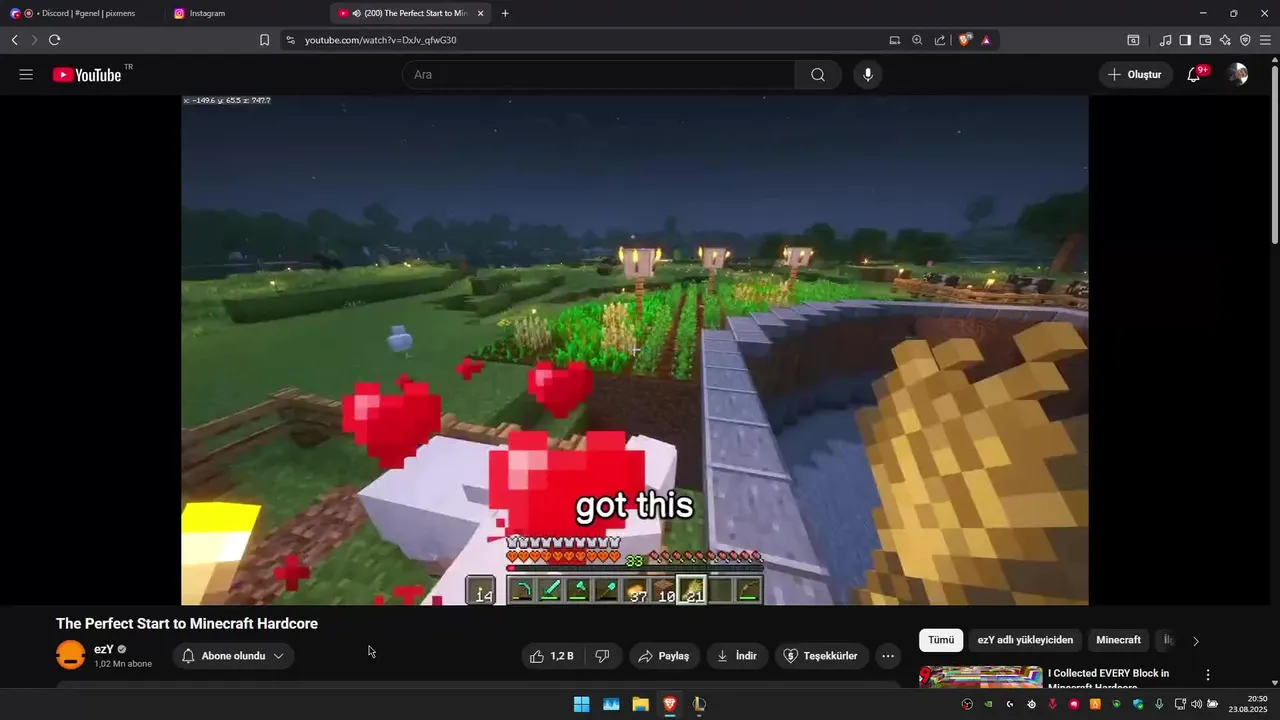Image resolution: width=1280 pixels, height=720 pixels.
Task: Open File Explorer from taskbar
Action: pyautogui.click(x=640, y=704)
